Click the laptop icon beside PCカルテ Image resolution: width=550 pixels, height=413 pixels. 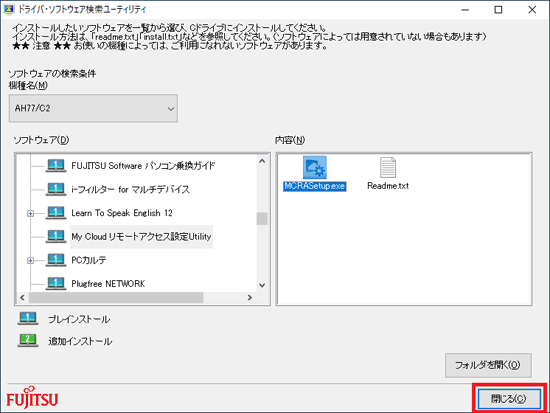56,260
